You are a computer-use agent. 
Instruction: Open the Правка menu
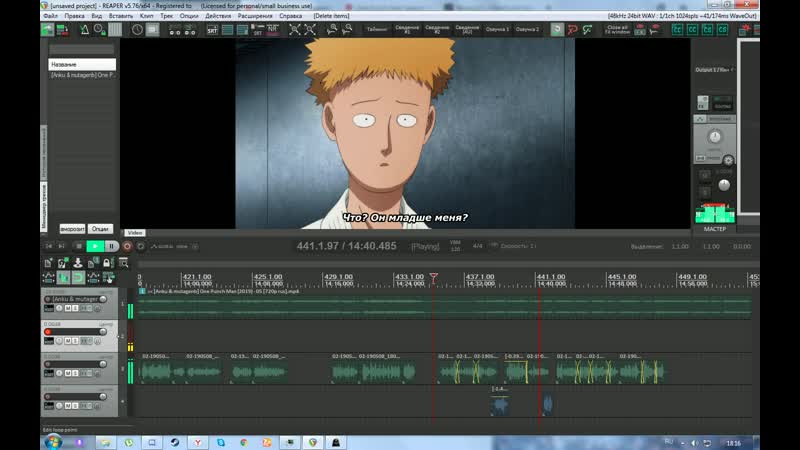point(74,16)
